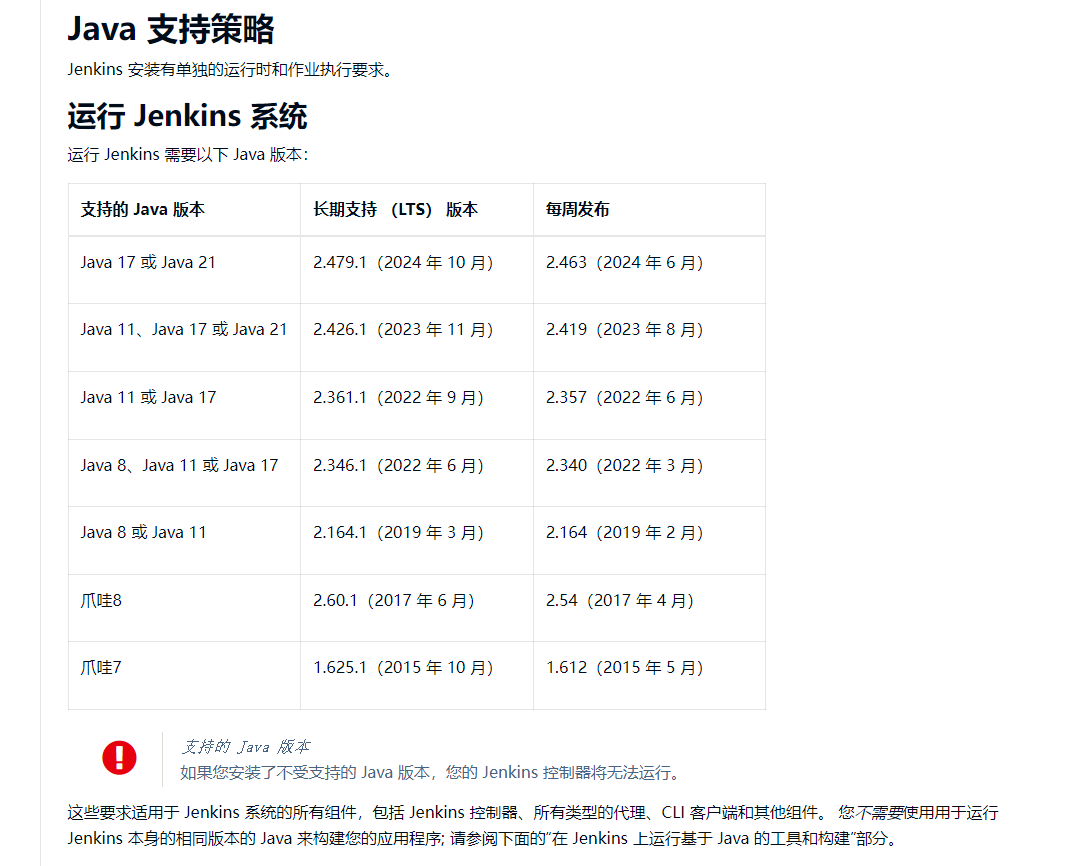
Task: Select the cell "2.361.1 (2022 年 9 月)"
Action: pyautogui.click(x=417, y=405)
